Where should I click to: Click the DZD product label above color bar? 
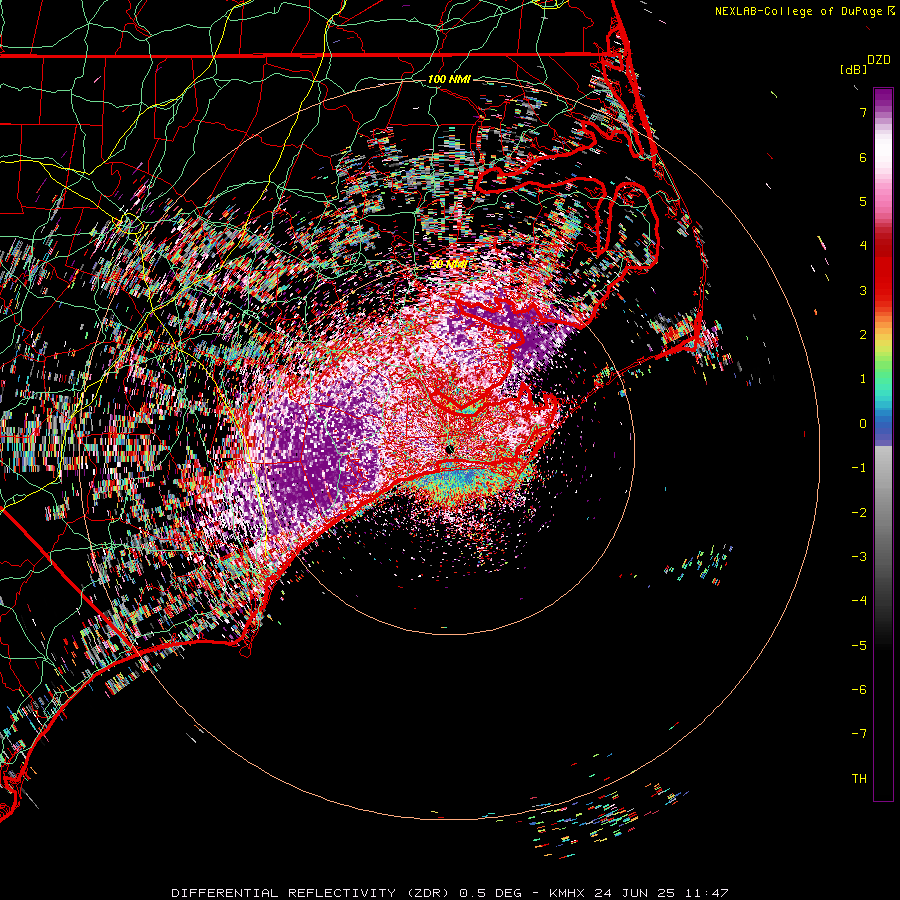coord(879,60)
